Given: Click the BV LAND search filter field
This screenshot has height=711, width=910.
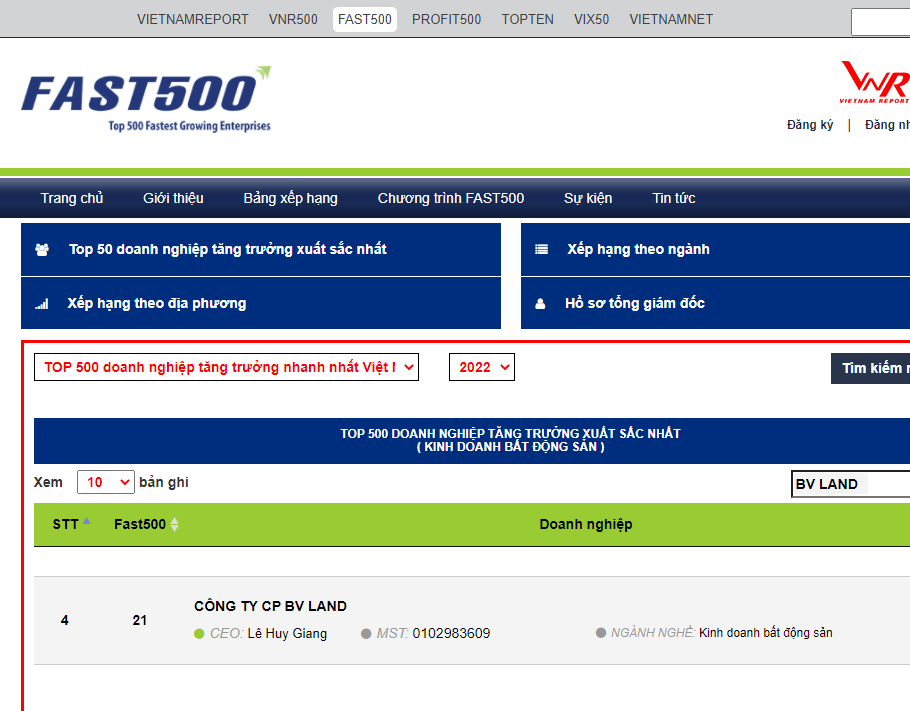Looking at the screenshot, I should tap(850, 484).
